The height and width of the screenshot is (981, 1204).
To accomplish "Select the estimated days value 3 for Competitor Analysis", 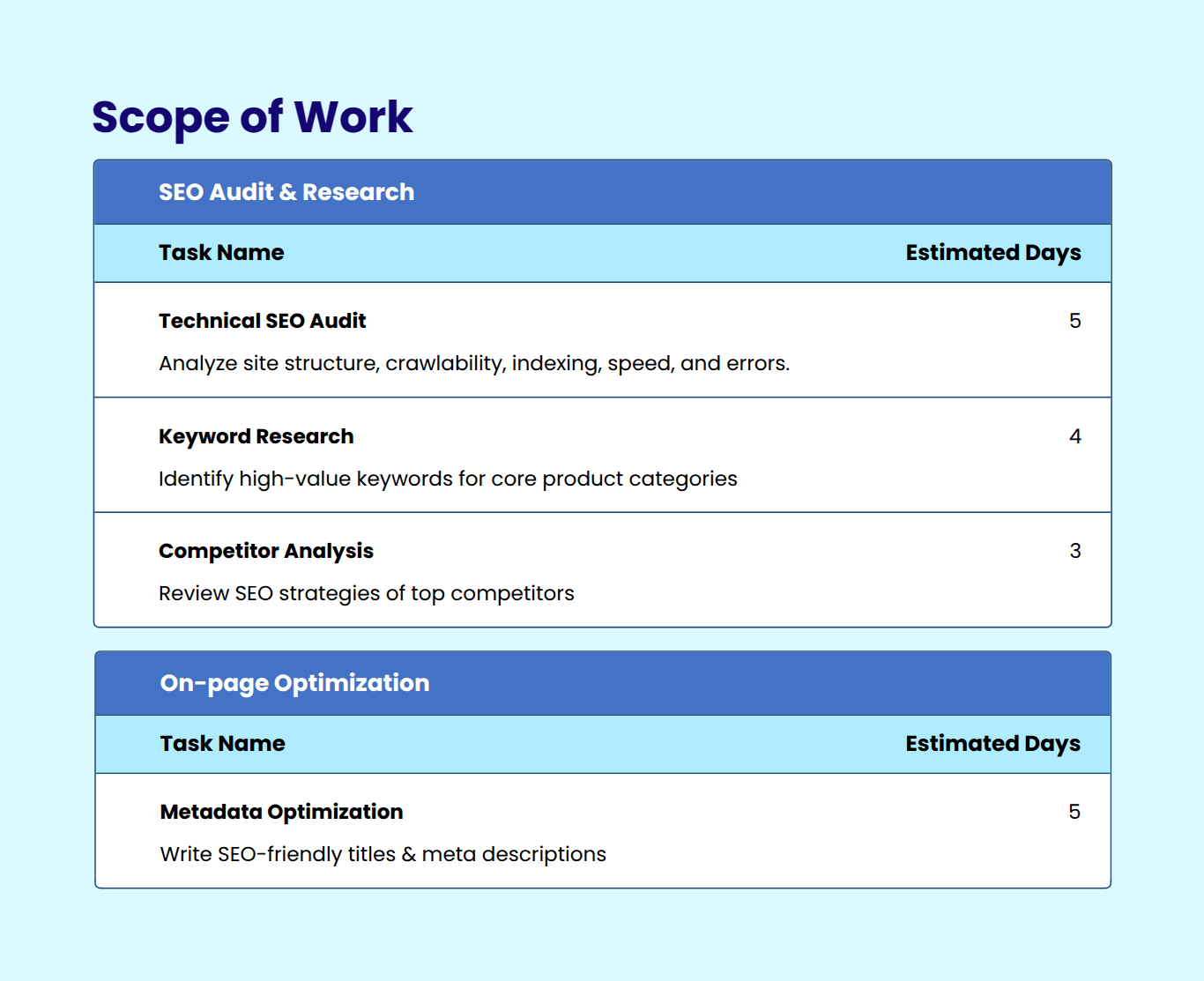I will click(x=1075, y=551).
